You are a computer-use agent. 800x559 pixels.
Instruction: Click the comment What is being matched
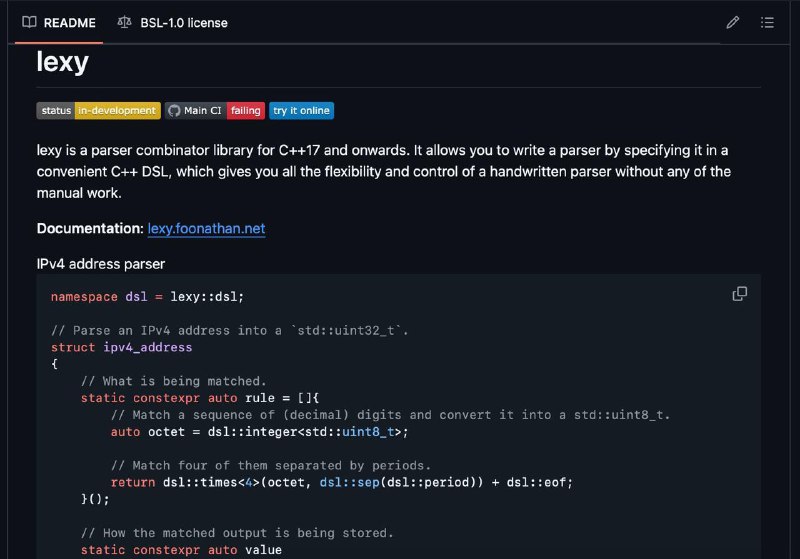click(173, 381)
